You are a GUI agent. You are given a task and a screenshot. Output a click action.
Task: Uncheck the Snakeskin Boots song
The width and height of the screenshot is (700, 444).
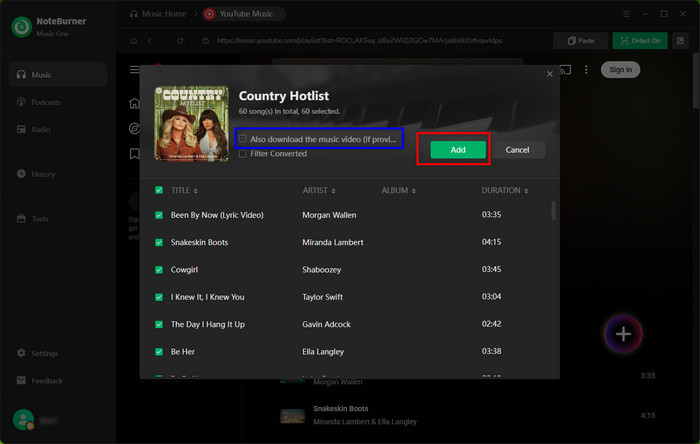coord(159,242)
